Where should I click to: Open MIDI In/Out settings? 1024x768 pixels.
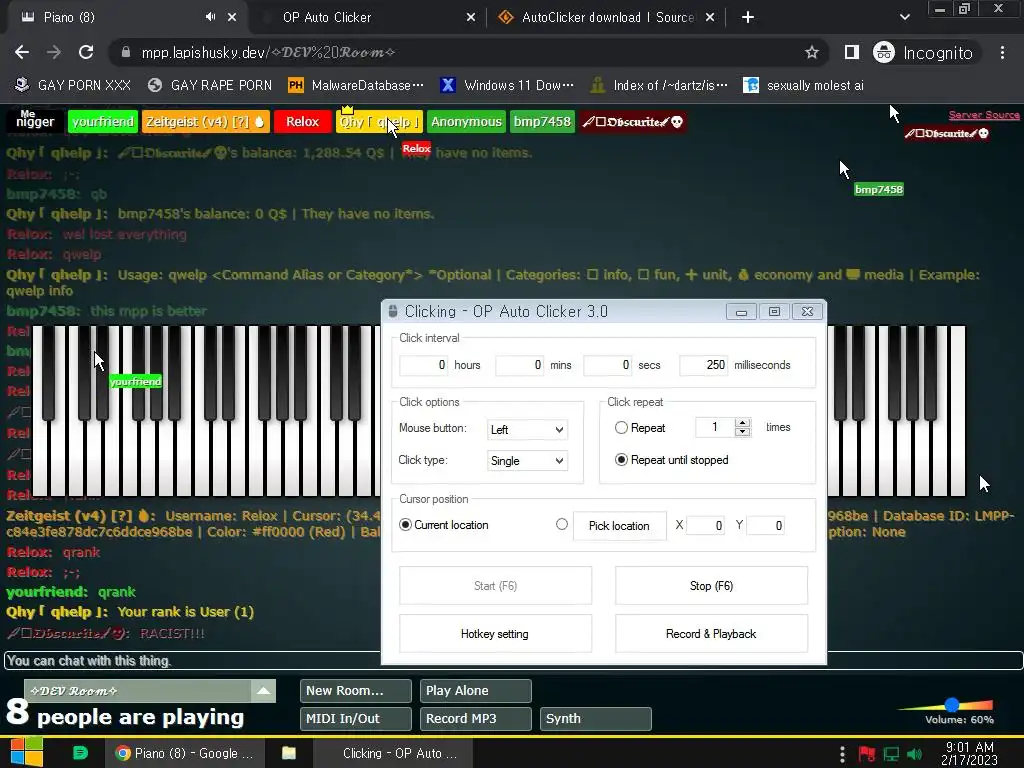356,718
